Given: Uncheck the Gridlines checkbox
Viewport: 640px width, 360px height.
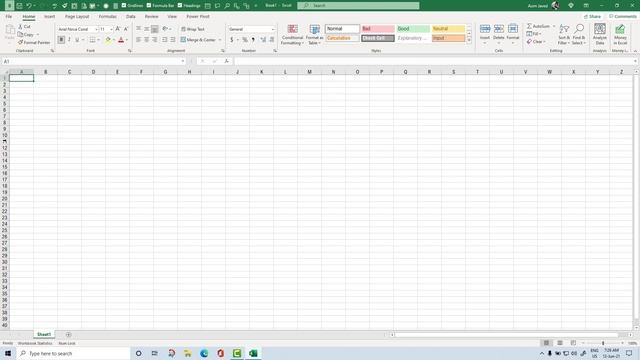Looking at the screenshot, I should tap(124, 5).
